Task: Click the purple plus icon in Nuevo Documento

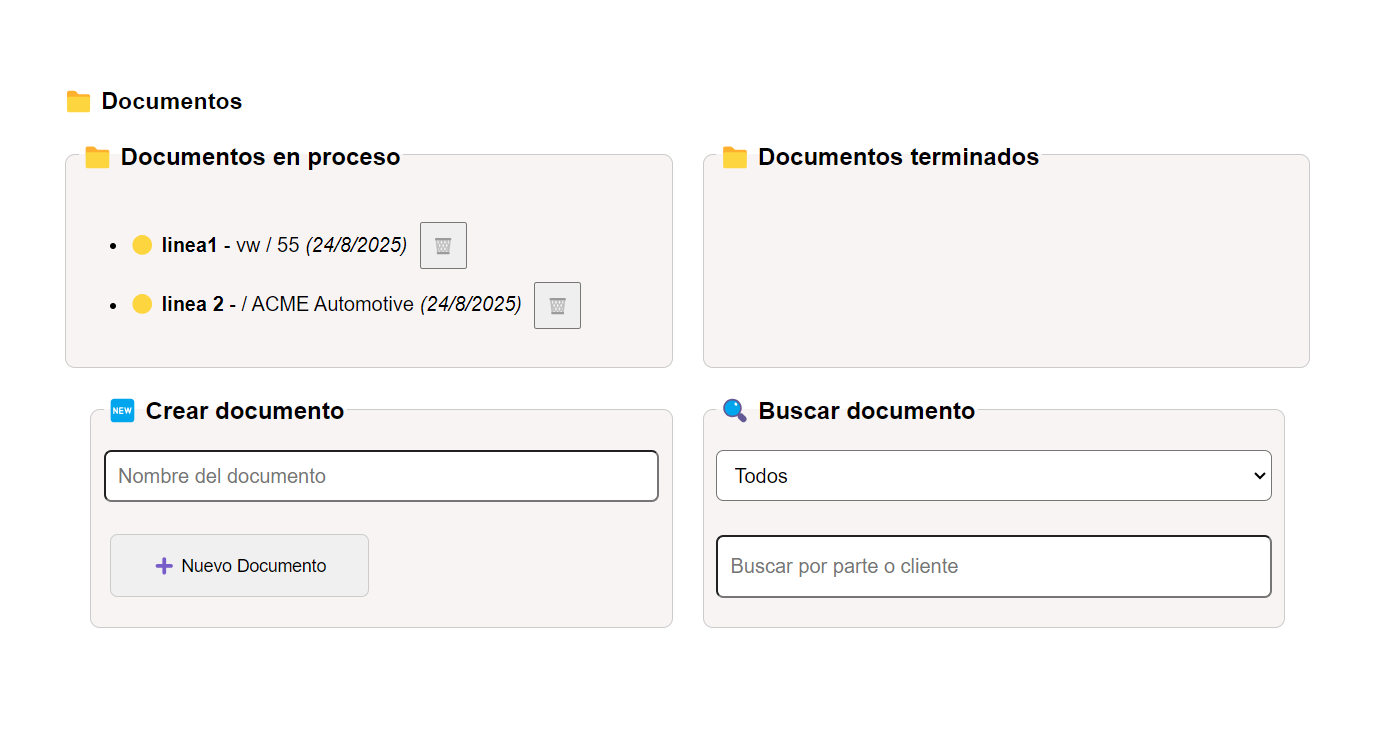Action: (164, 566)
